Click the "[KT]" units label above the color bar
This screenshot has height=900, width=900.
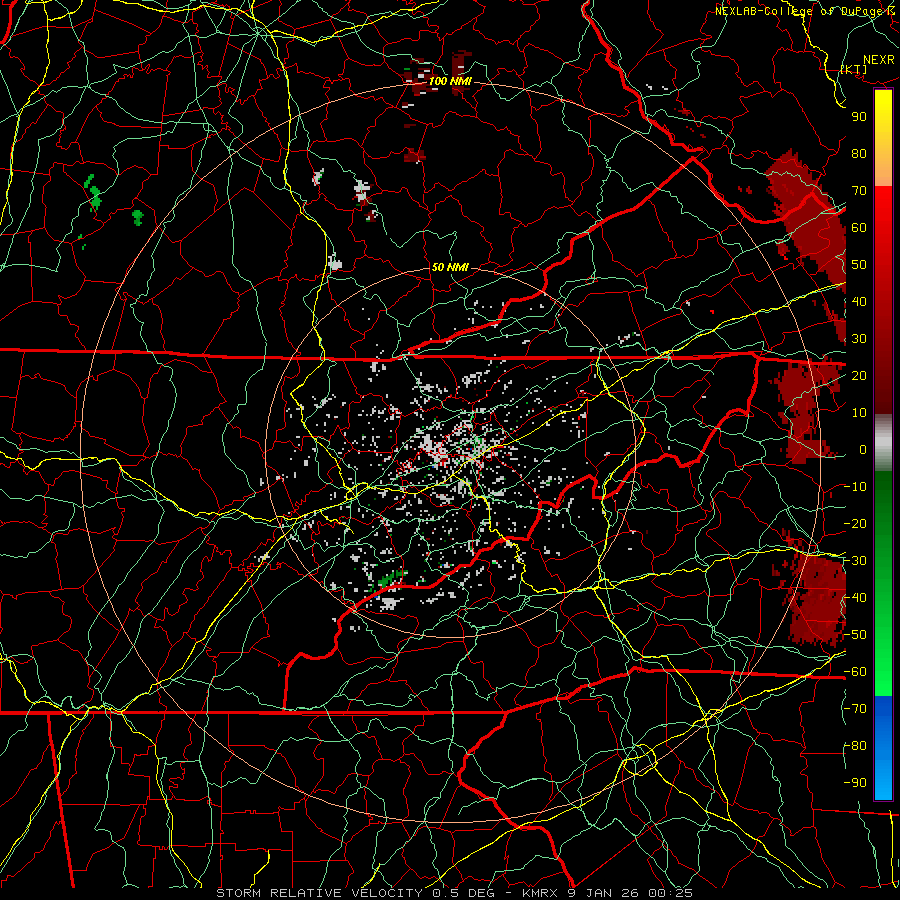click(x=854, y=69)
